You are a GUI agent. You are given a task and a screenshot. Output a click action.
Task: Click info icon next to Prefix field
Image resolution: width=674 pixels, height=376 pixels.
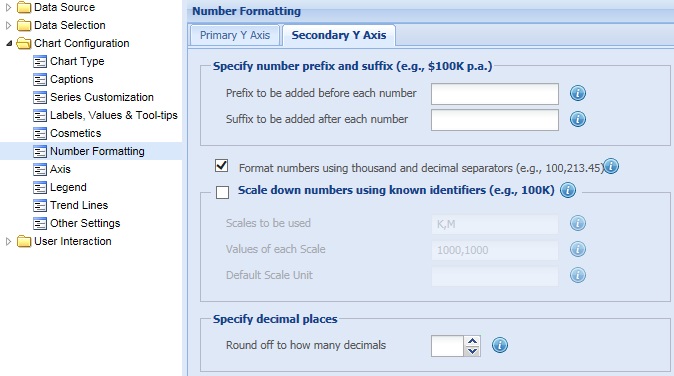578,93
